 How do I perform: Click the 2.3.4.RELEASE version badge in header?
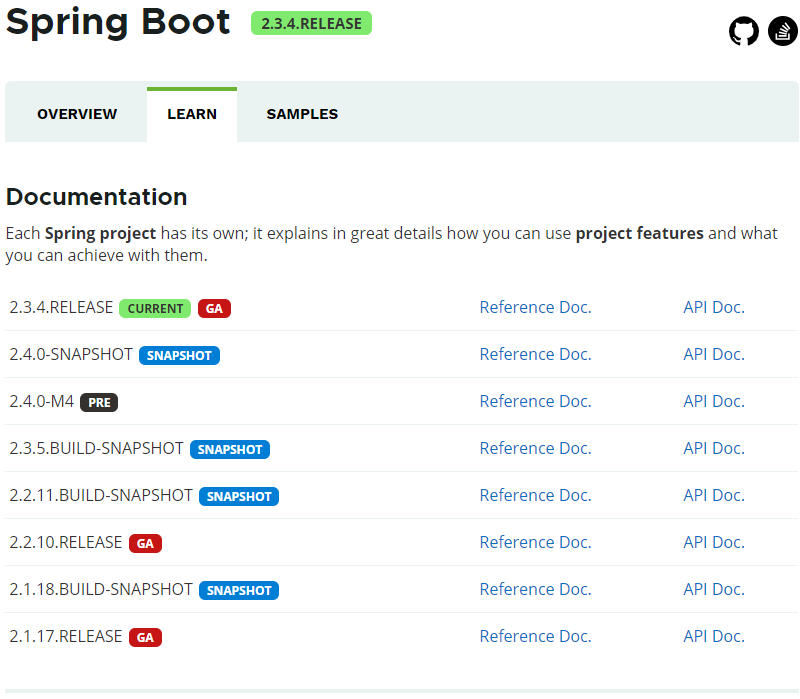[311, 23]
